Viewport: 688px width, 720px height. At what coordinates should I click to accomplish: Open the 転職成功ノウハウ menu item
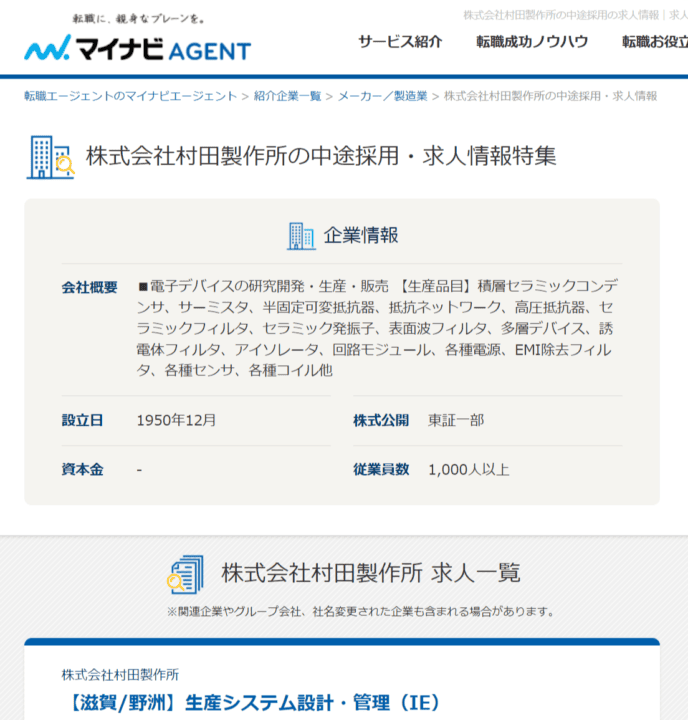(532, 42)
